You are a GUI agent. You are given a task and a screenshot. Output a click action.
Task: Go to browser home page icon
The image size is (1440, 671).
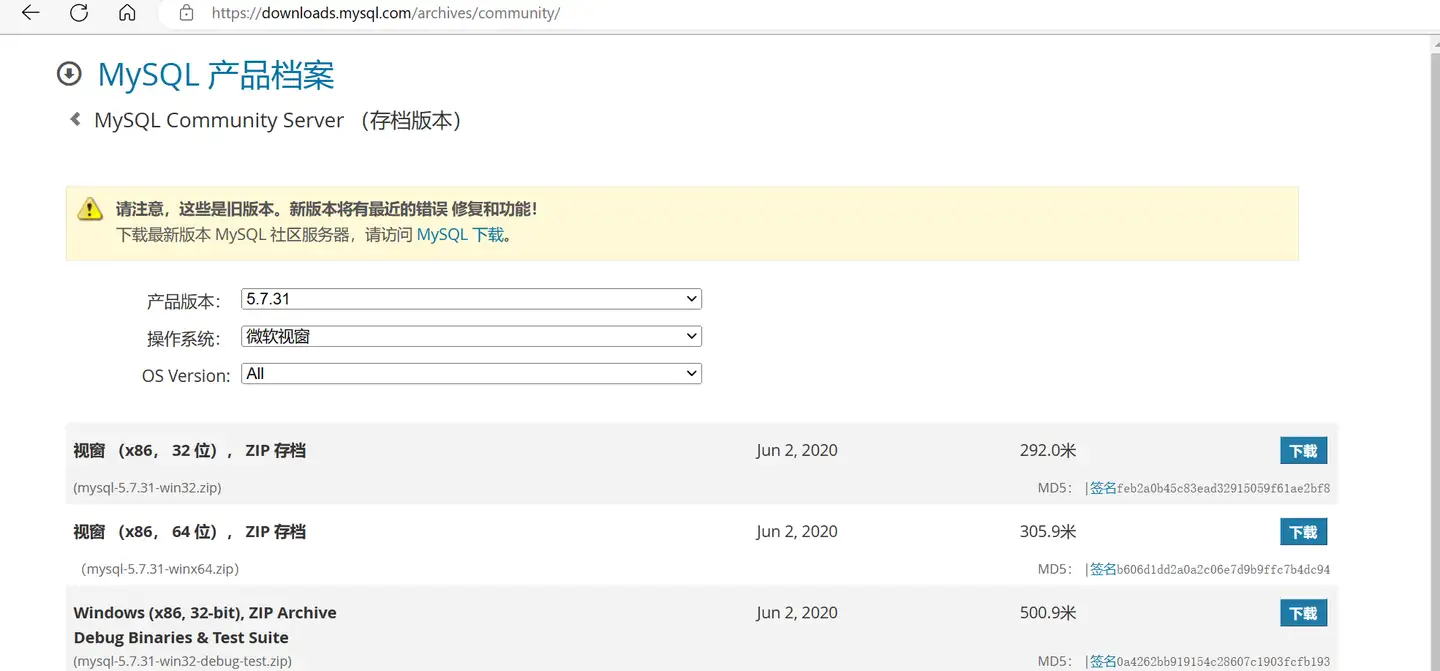(127, 13)
